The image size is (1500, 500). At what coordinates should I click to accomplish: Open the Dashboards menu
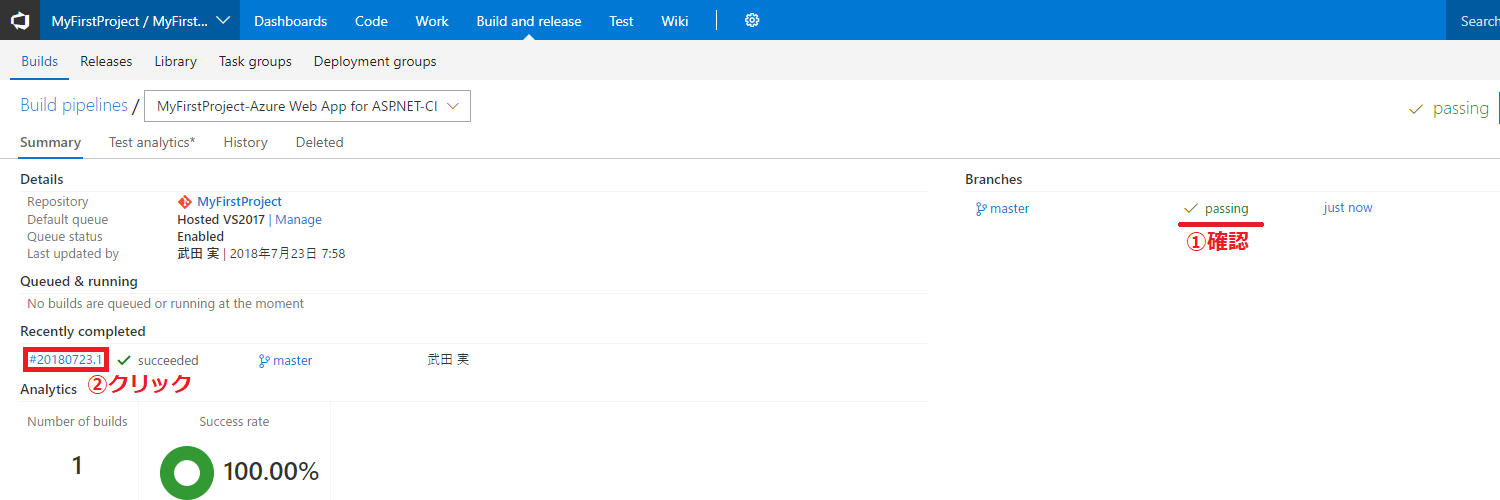tap(290, 21)
